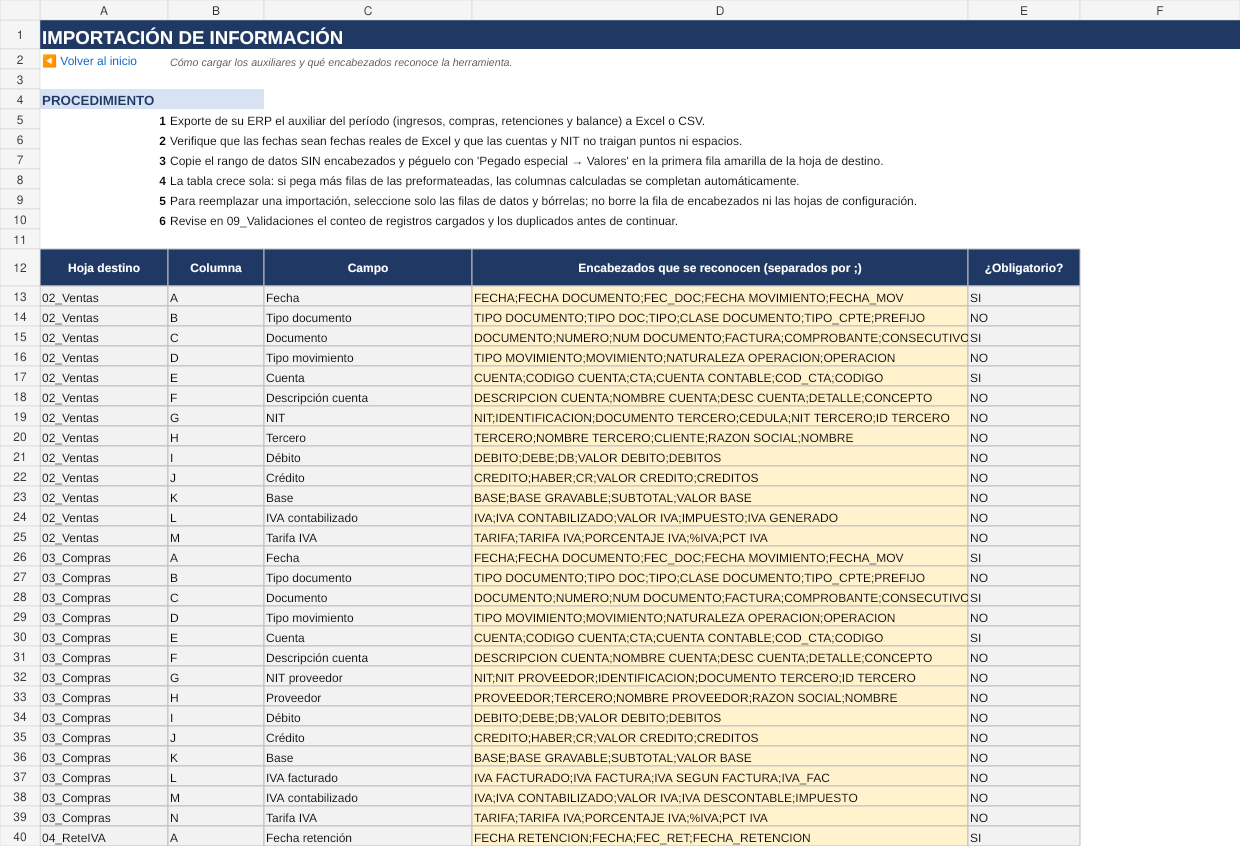Click headers cell 'PROVEEDOR;TERCERO;NOMBRE PROVEEDOR'
This screenshot has height=846, width=1240.
tap(720, 697)
